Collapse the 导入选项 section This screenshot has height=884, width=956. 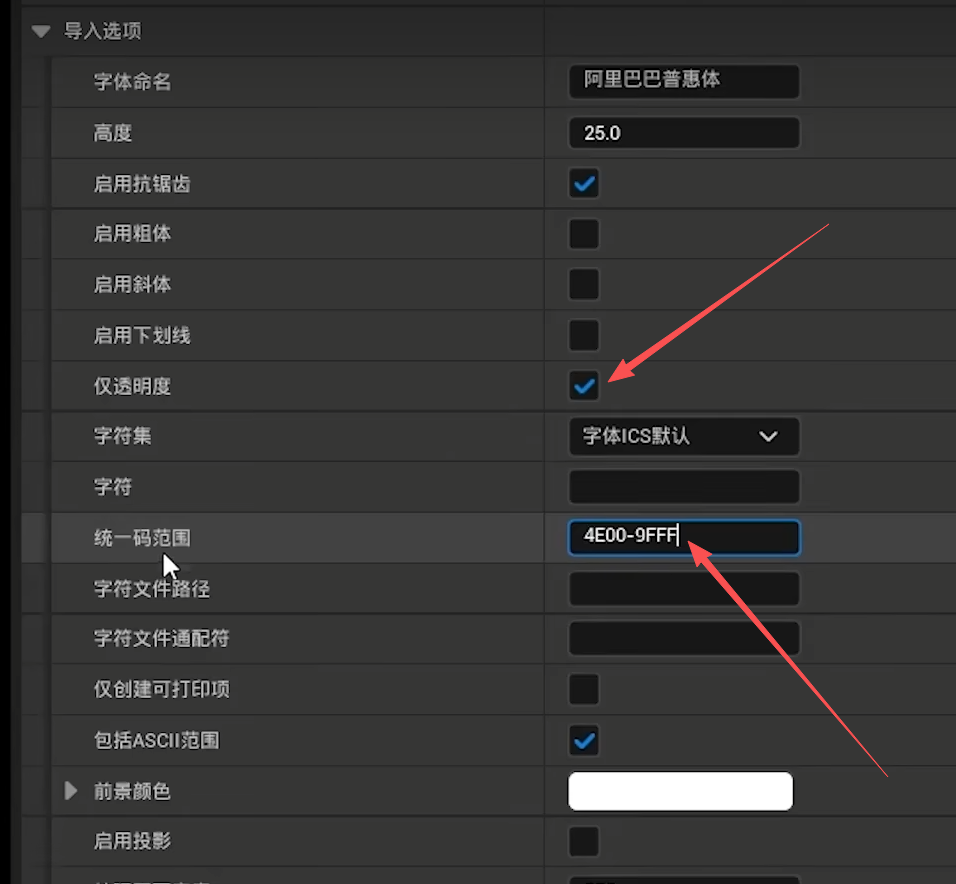pyautogui.click(x=41, y=31)
